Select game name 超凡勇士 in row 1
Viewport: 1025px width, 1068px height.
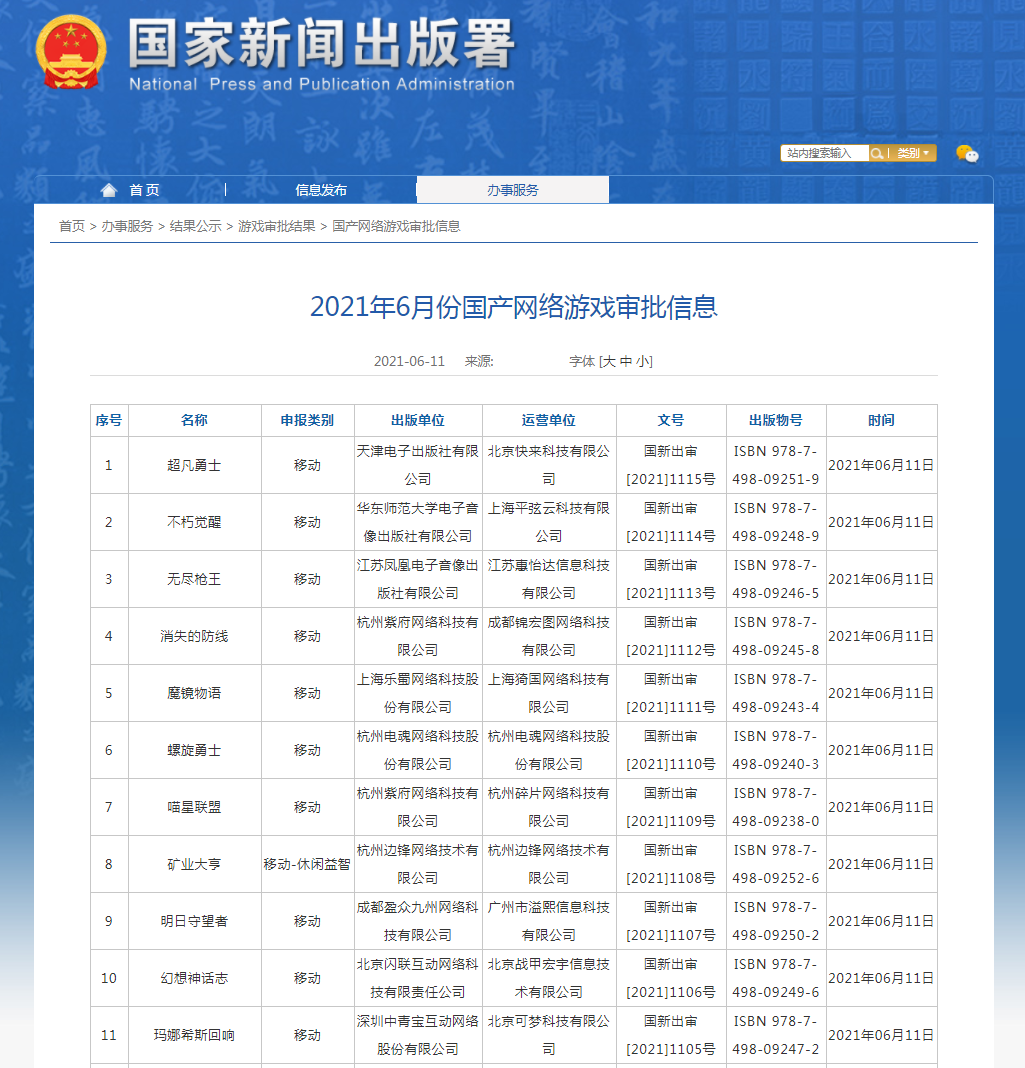tap(194, 465)
